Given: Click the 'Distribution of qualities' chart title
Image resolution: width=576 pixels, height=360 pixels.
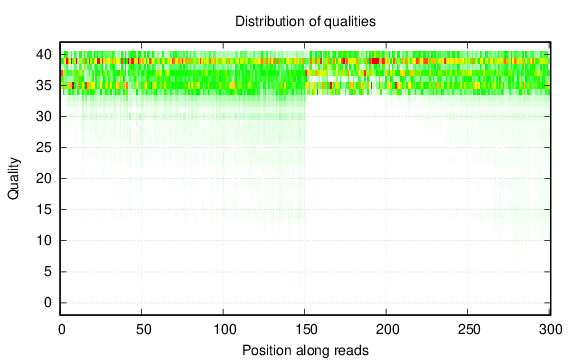Looking at the screenshot, I should coord(305,21).
